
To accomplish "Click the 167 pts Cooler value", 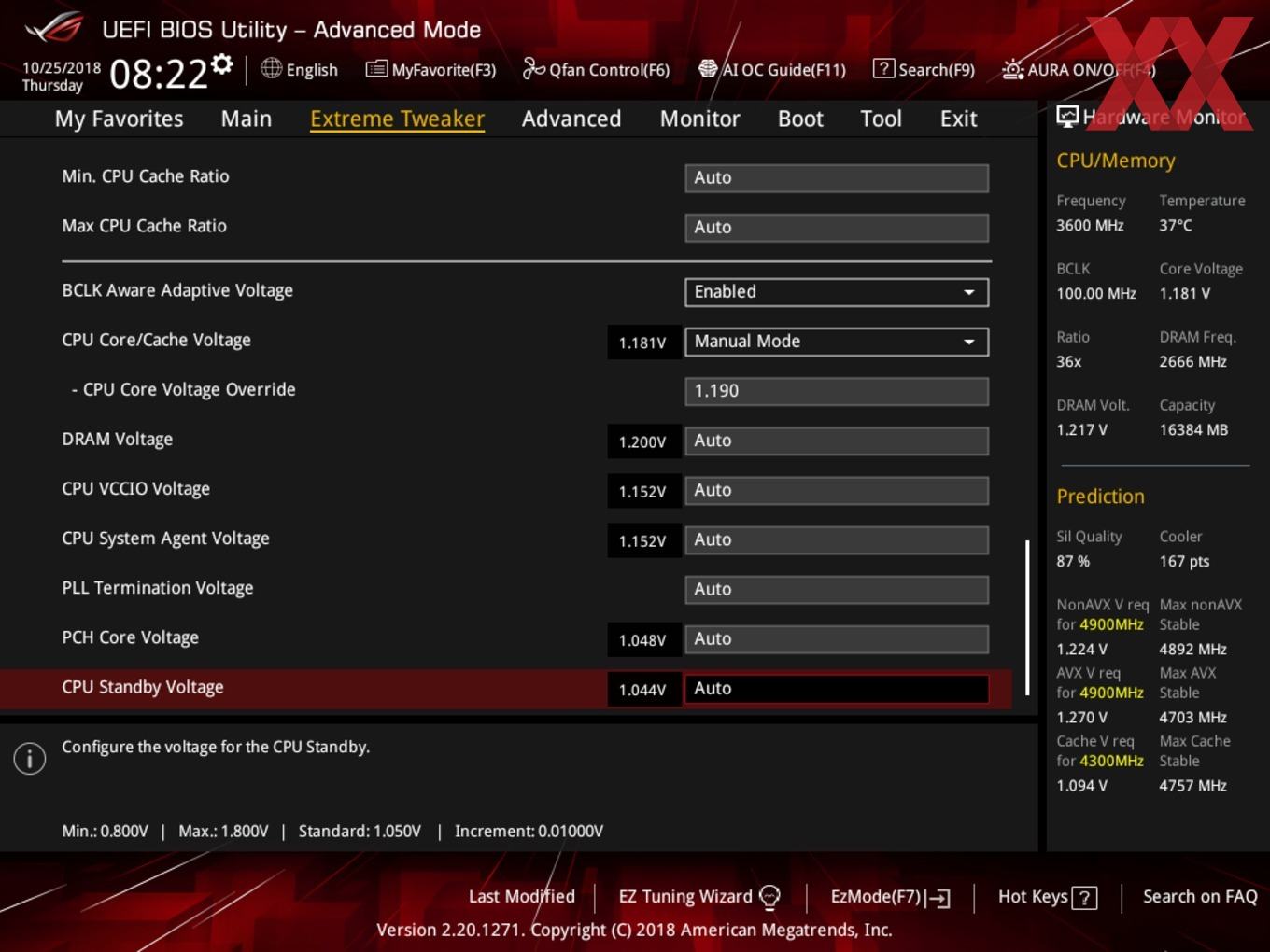I will (x=1184, y=561).
